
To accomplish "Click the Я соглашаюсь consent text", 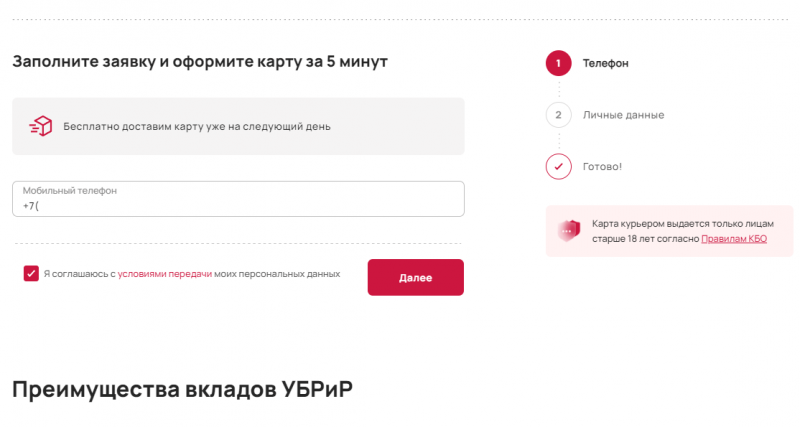I will (x=80, y=273).
